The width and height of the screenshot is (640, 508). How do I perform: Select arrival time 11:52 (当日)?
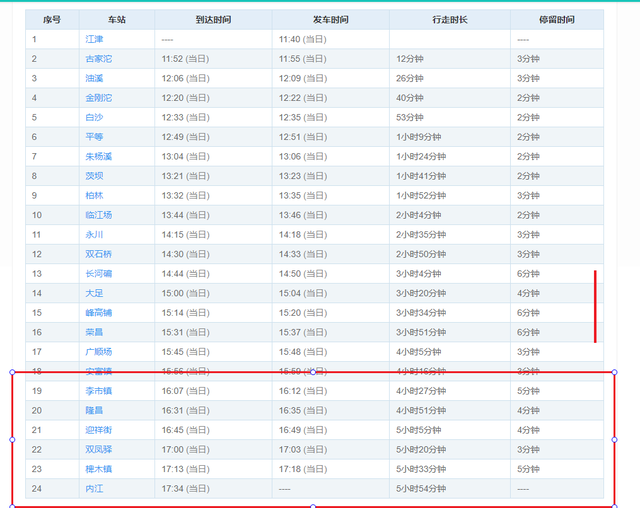185,59
